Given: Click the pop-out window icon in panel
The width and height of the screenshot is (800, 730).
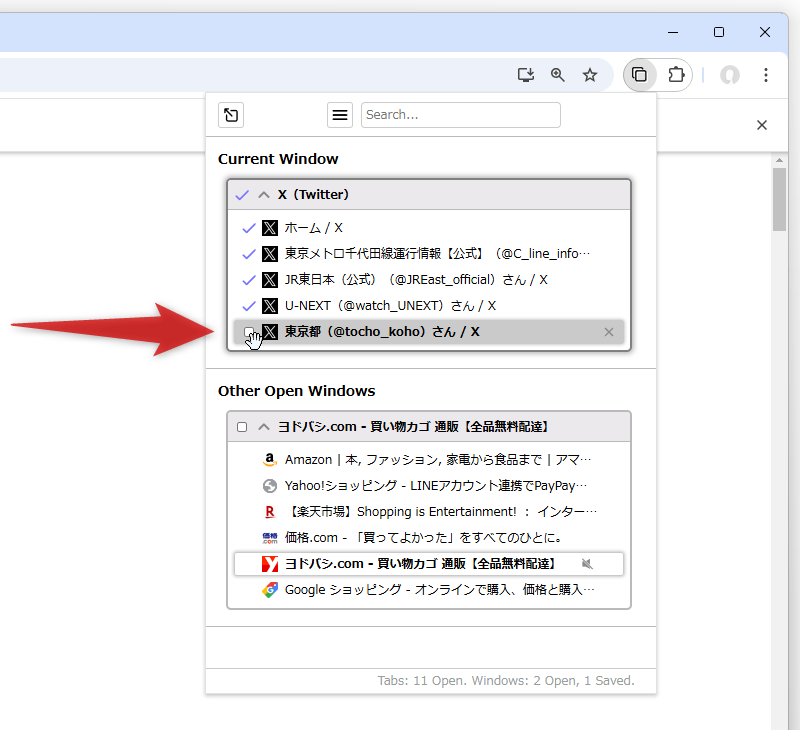Looking at the screenshot, I should [x=231, y=115].
